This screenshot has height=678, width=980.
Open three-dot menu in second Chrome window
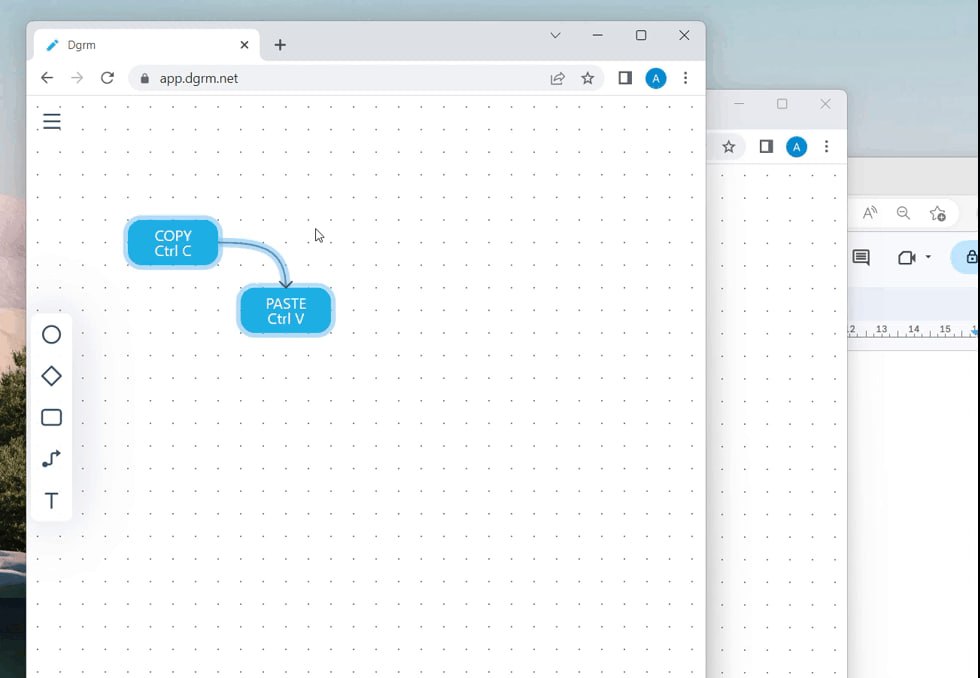pos(826,147)
